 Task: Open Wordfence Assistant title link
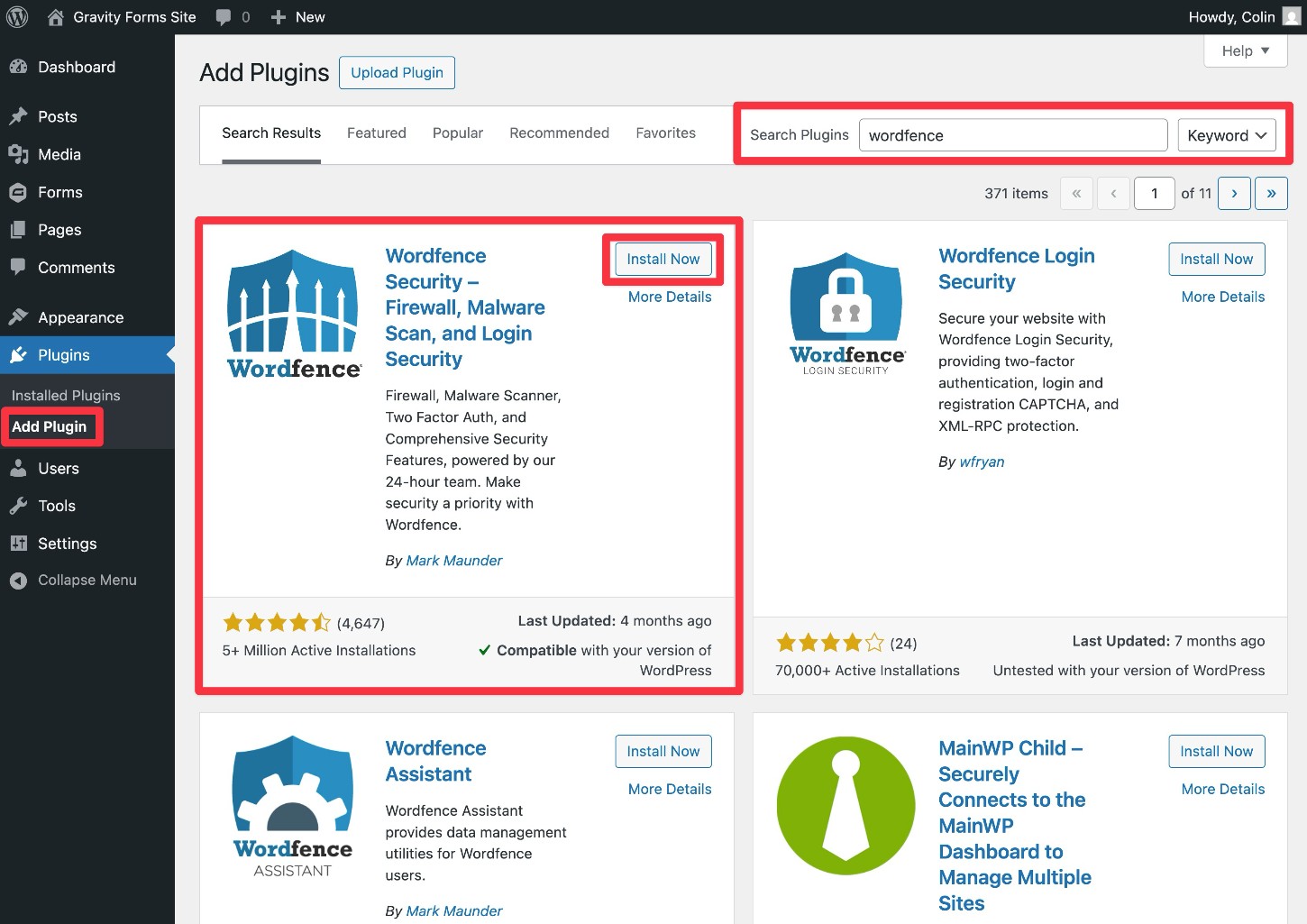tap(435, 761)
